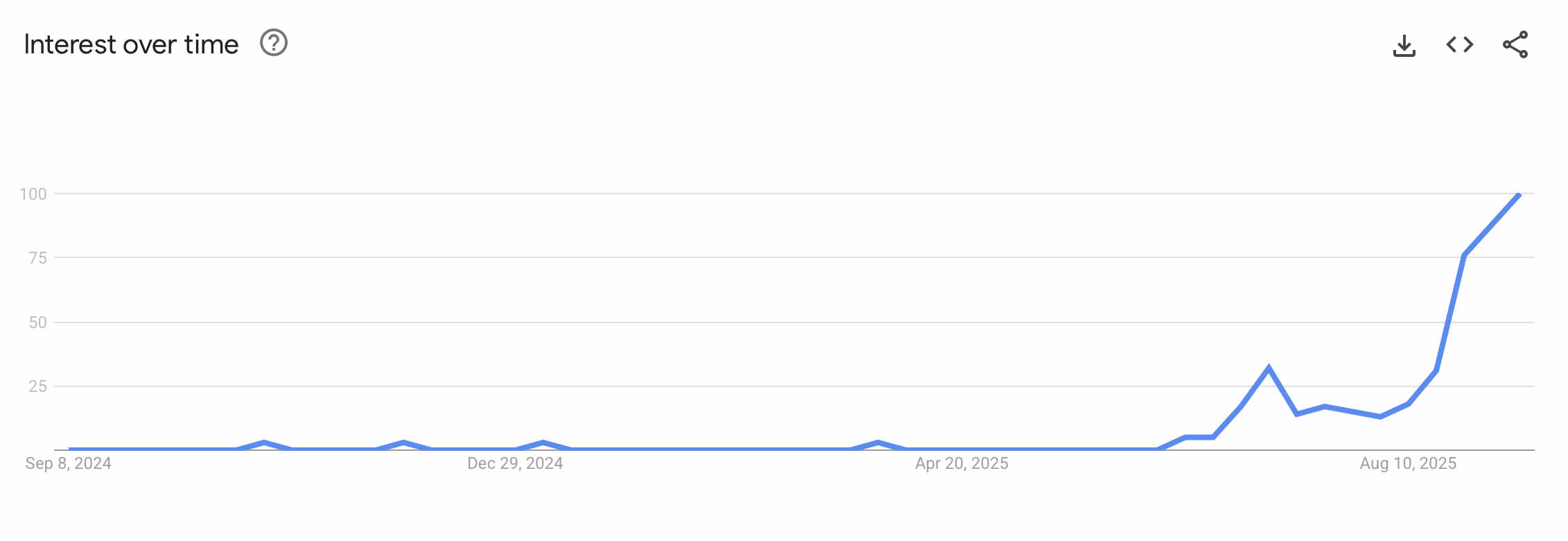
Task: Click the "Aug 10, 2025" axis label
Action: [1408, 463]
